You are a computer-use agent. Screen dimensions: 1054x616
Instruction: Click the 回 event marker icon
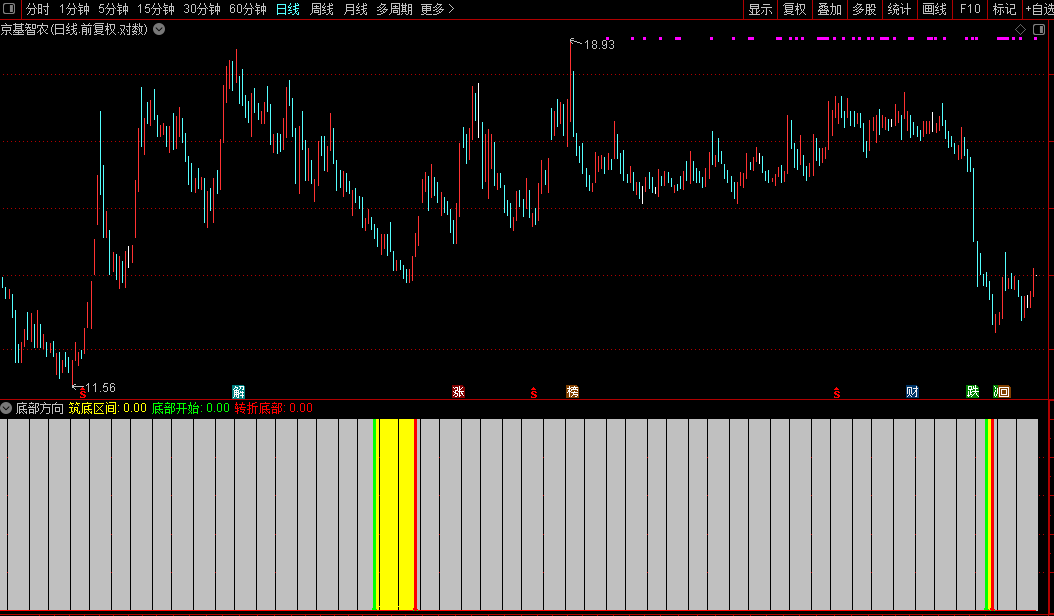coord(1002,391)
